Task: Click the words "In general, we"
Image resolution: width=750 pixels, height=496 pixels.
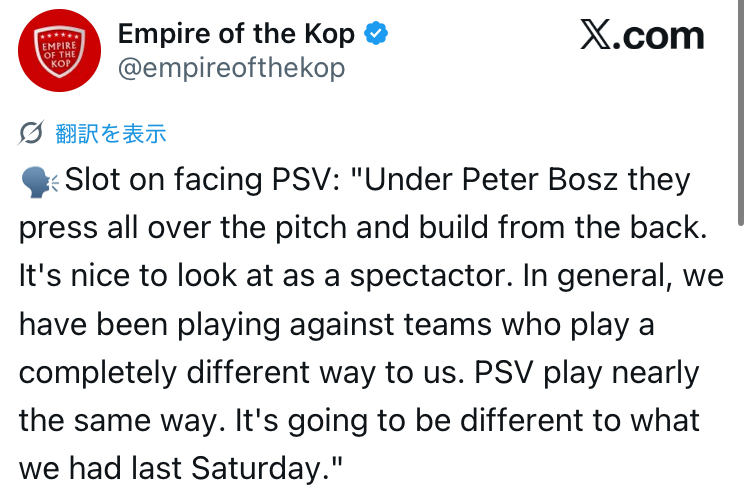Action: pos(616,276)
